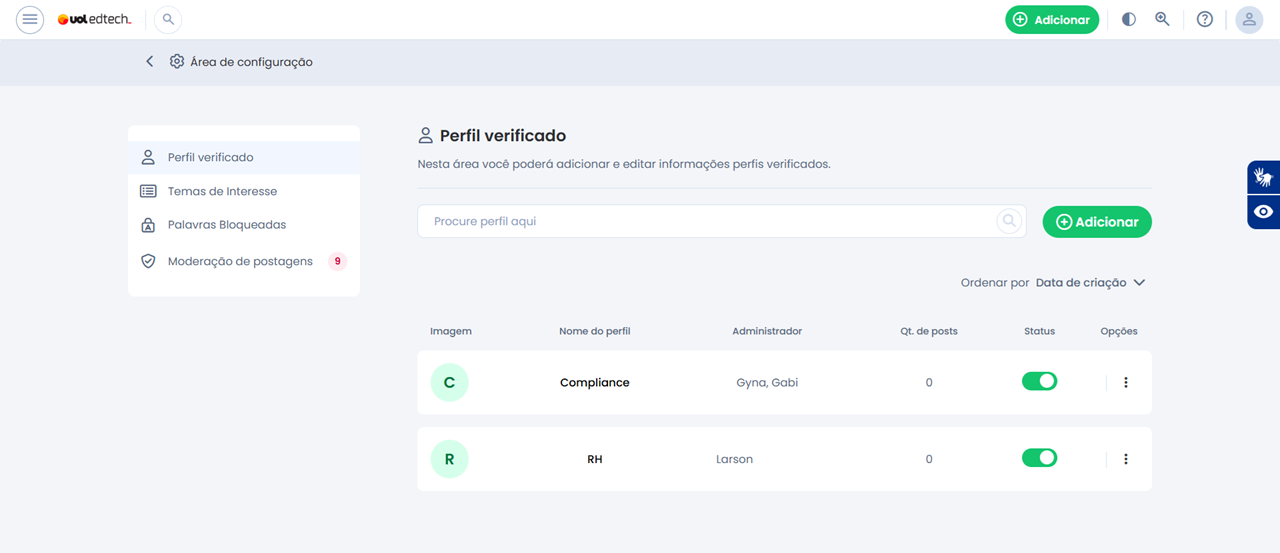Click administrator Larson
Image resolution: width=1280 pixels, height=553 pixels.
coord(734,459)
